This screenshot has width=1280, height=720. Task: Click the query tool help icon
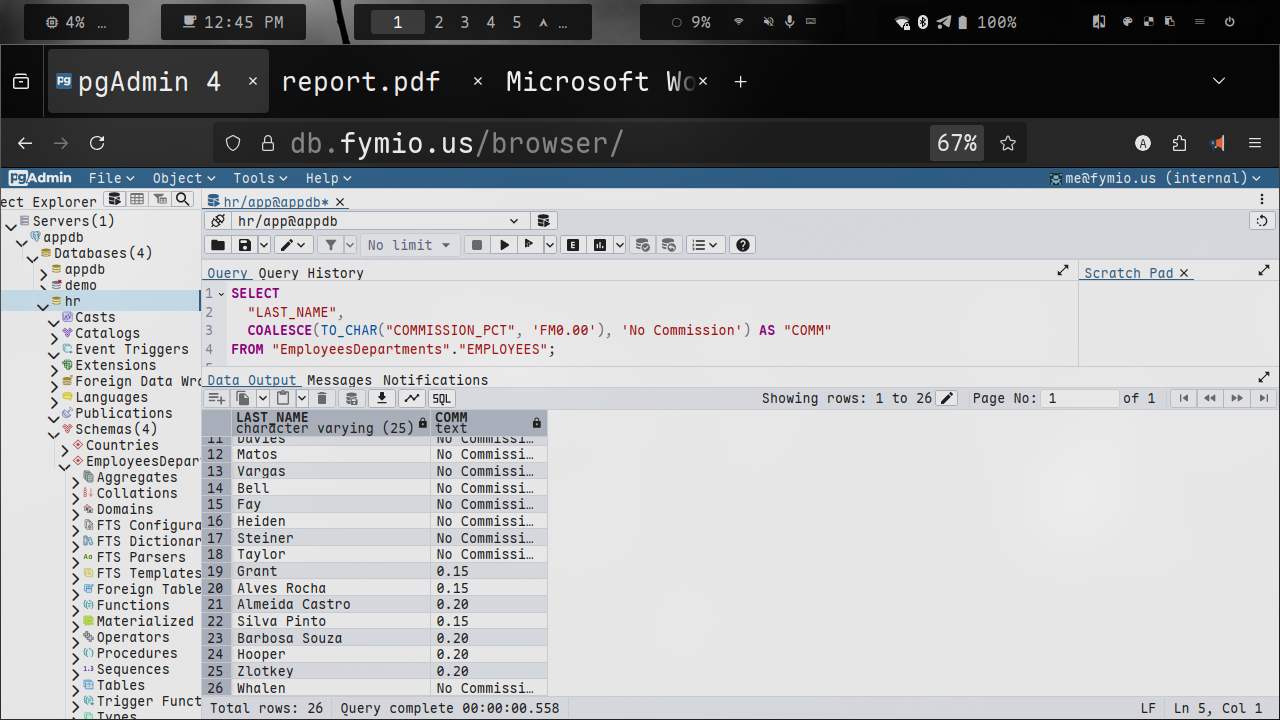click(x=742, y=245)
